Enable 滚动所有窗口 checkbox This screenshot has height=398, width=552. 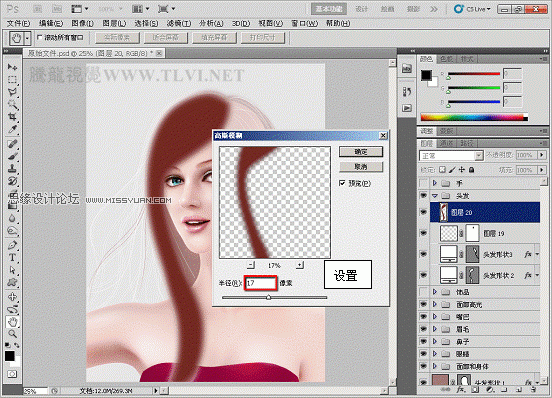[x=39, y=37]
